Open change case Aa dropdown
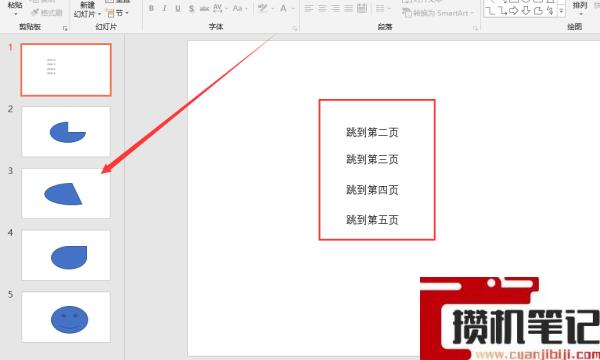This screenshot has height=360, width=600. [240, 8]
